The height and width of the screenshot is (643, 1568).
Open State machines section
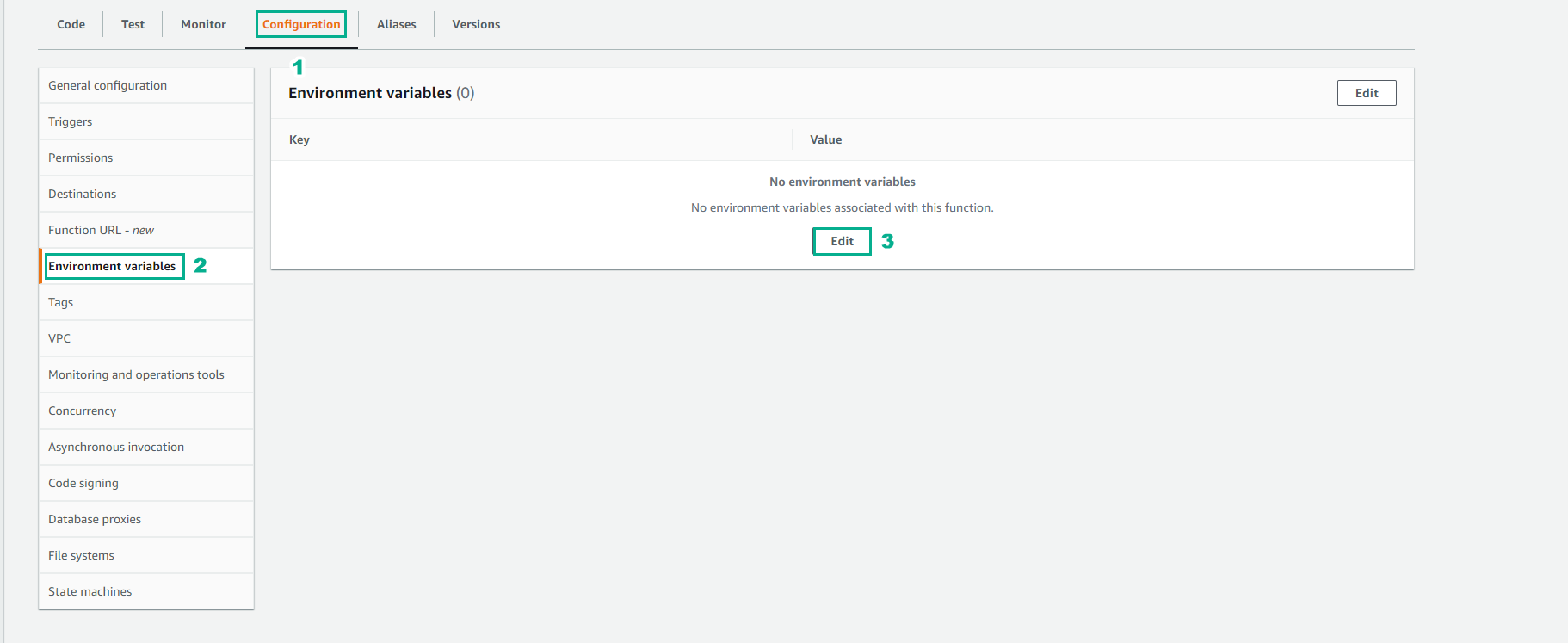(146, 591)
